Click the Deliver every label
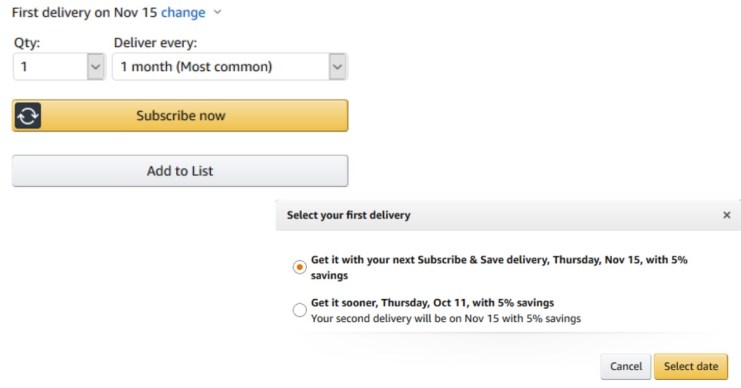This screenshot has width=741, height=388. 155,43
